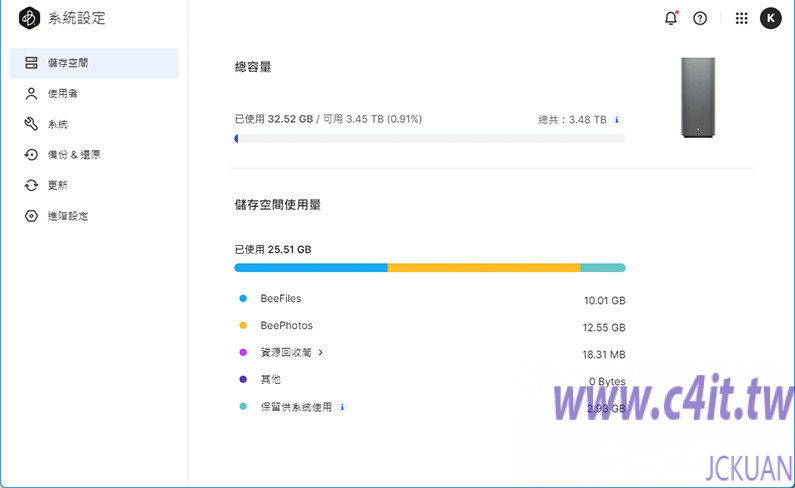Open the K user avatar menu
This screenshot has height=488, width=795.
point(771,18)
